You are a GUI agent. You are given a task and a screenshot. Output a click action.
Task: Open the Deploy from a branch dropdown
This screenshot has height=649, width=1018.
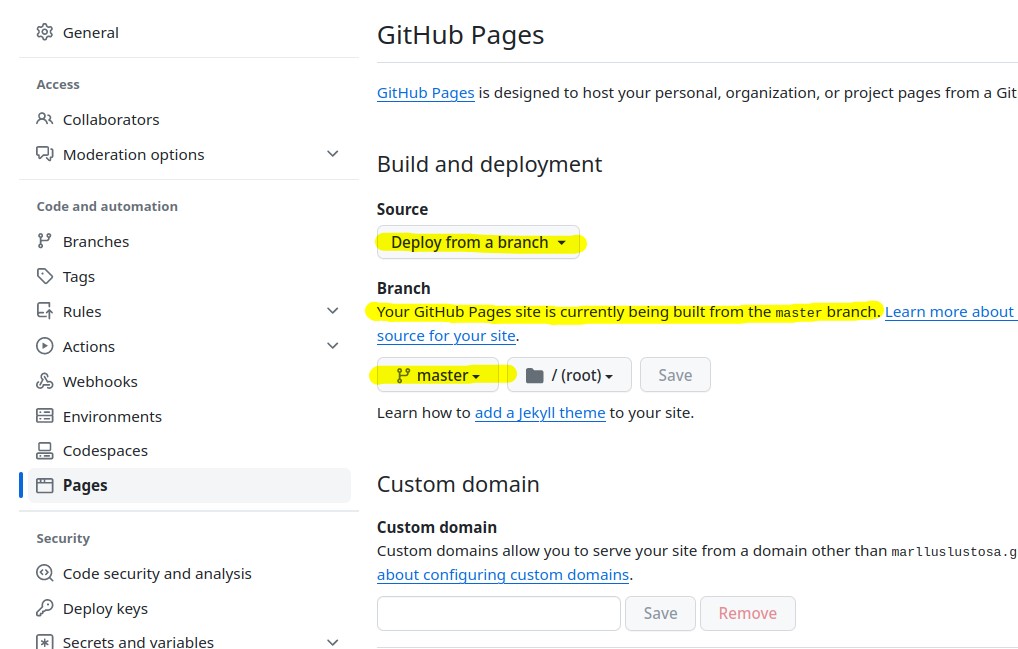(x=478, y=242)
